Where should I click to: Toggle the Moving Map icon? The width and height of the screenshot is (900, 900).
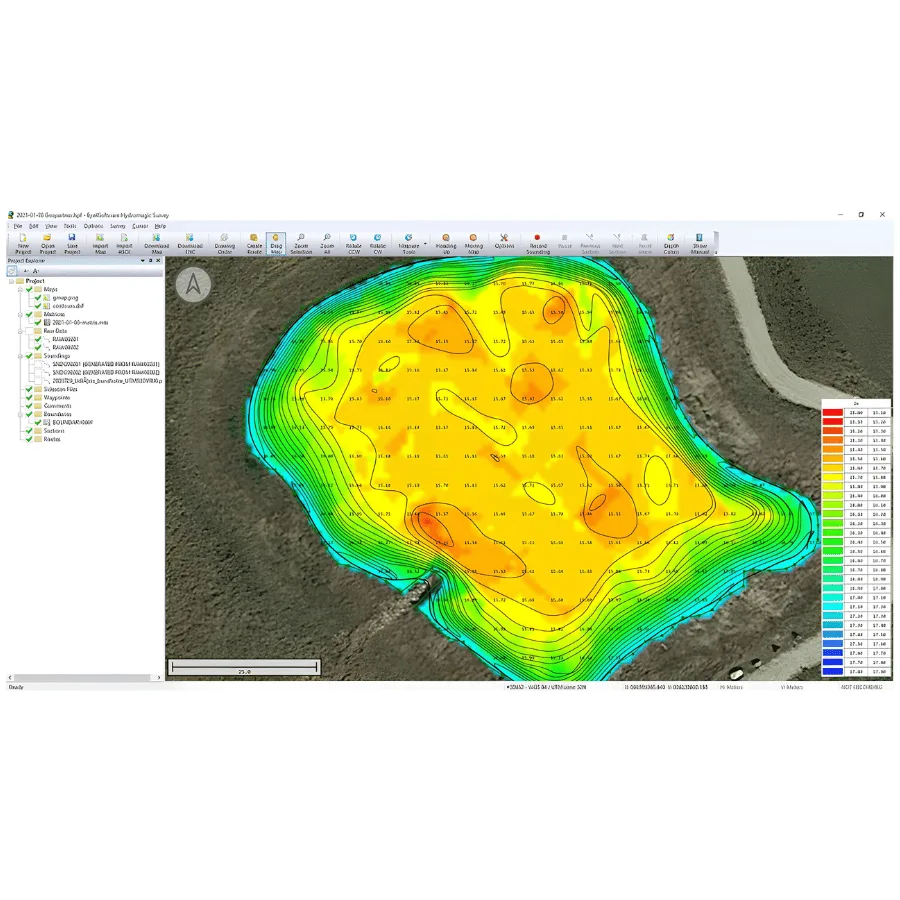click(474, 244)
